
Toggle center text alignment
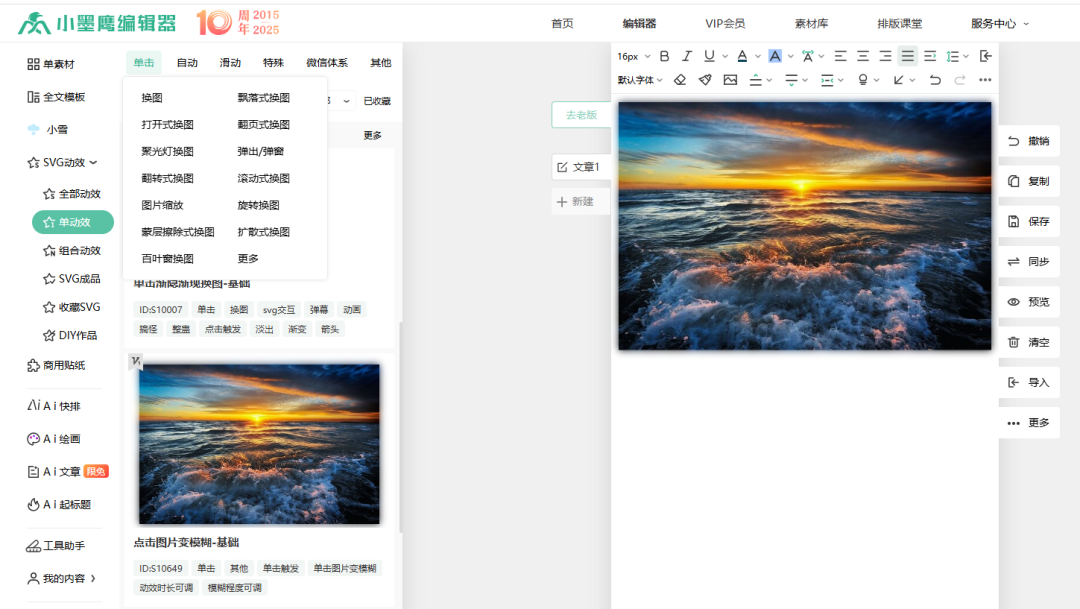tap(862, 56)
